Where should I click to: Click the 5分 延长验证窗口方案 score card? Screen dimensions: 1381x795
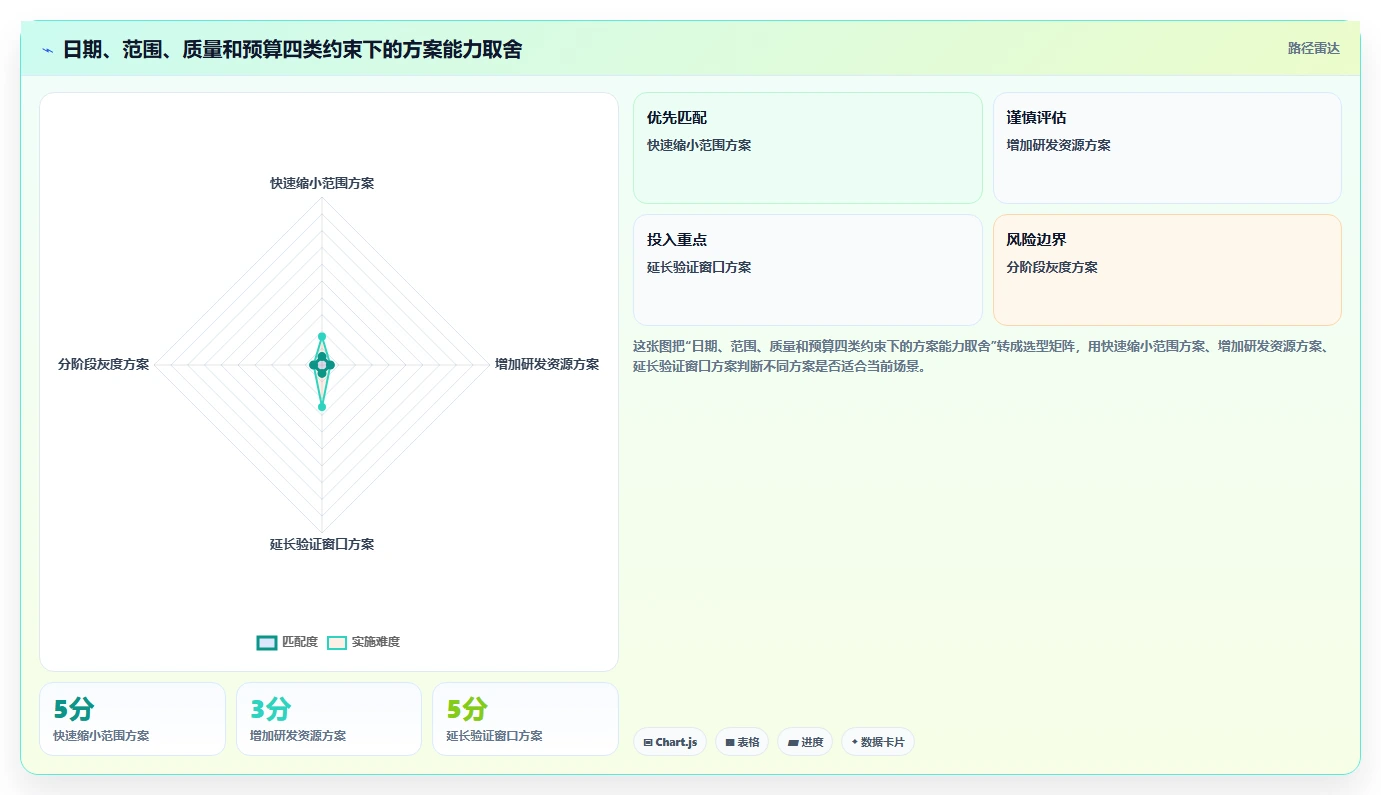[525, 719]
